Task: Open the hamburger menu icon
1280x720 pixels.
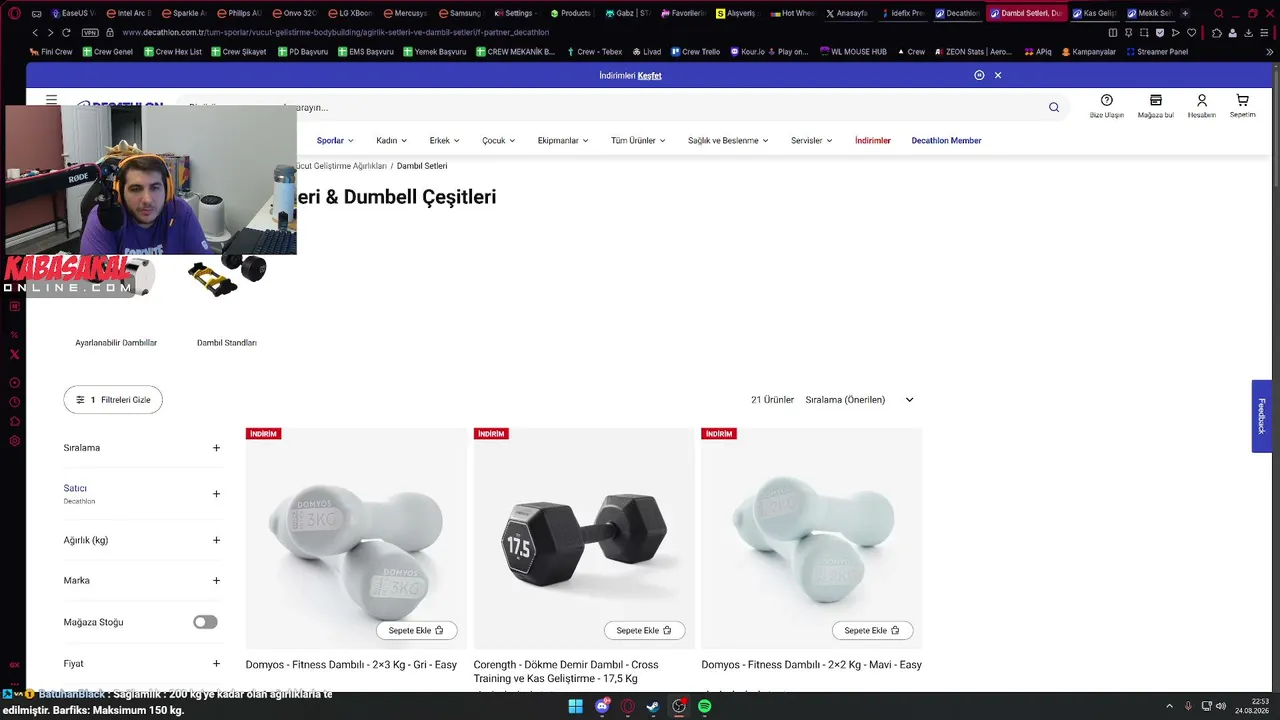Action: tap(51, 100)
